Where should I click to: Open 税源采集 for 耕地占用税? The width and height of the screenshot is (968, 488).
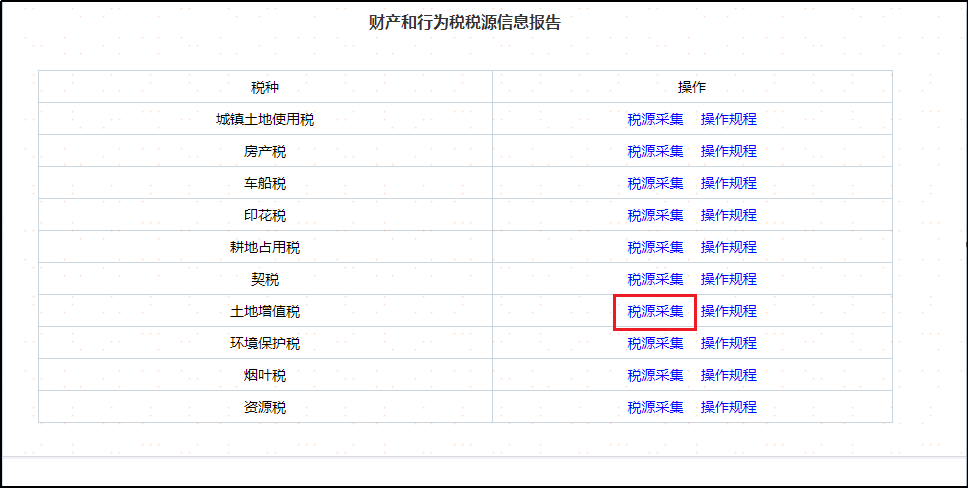pyautogui.click(x=655, y=248)
